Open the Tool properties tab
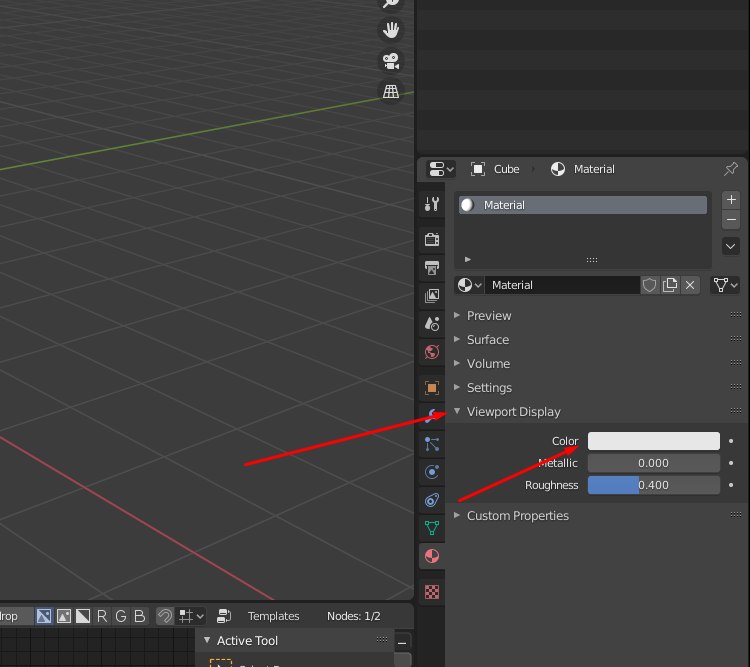This screenshot has height=667, width=750. tap(432, 204)
